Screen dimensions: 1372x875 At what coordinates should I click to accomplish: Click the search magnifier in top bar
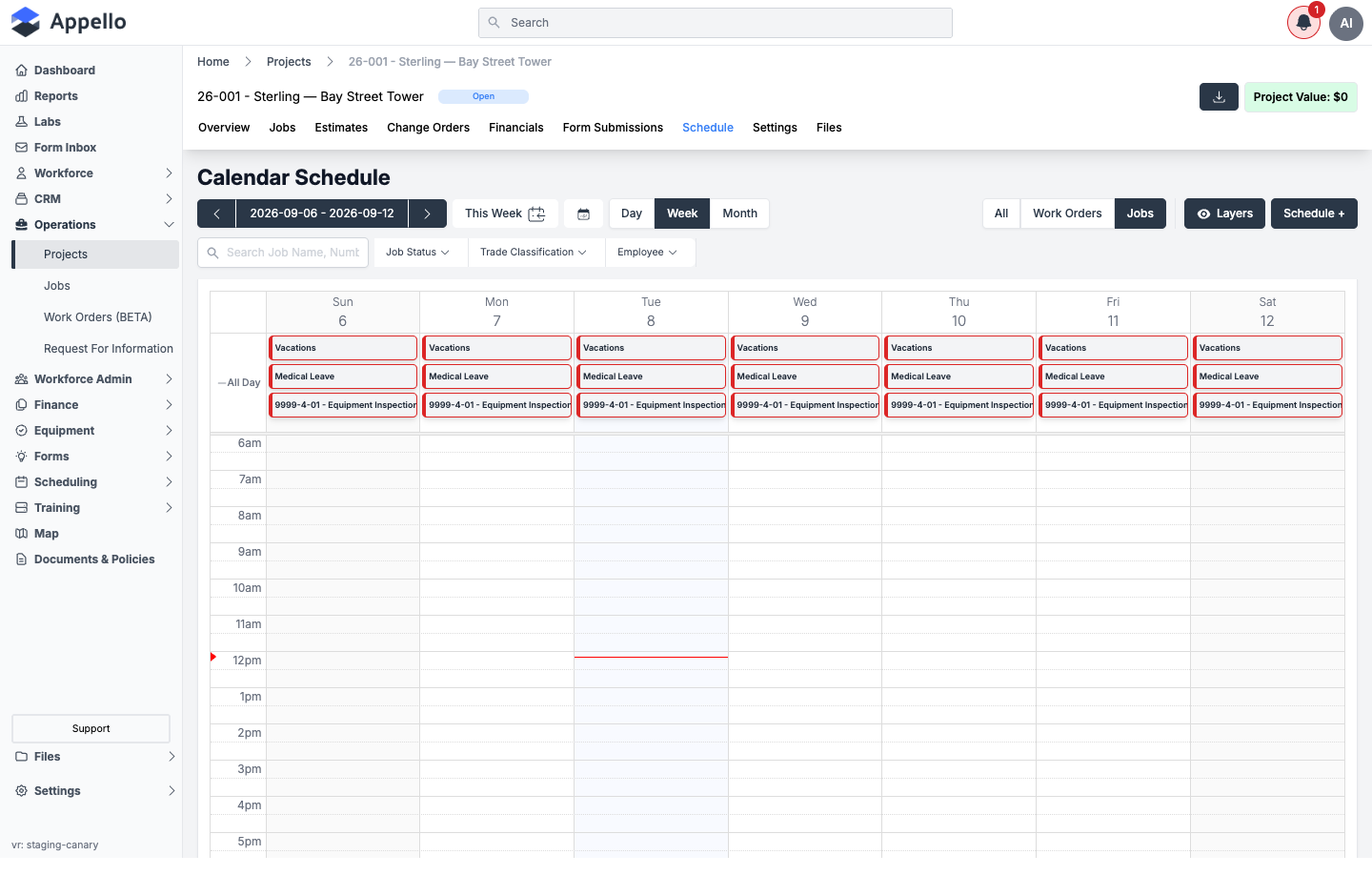[x=494, y=23]
